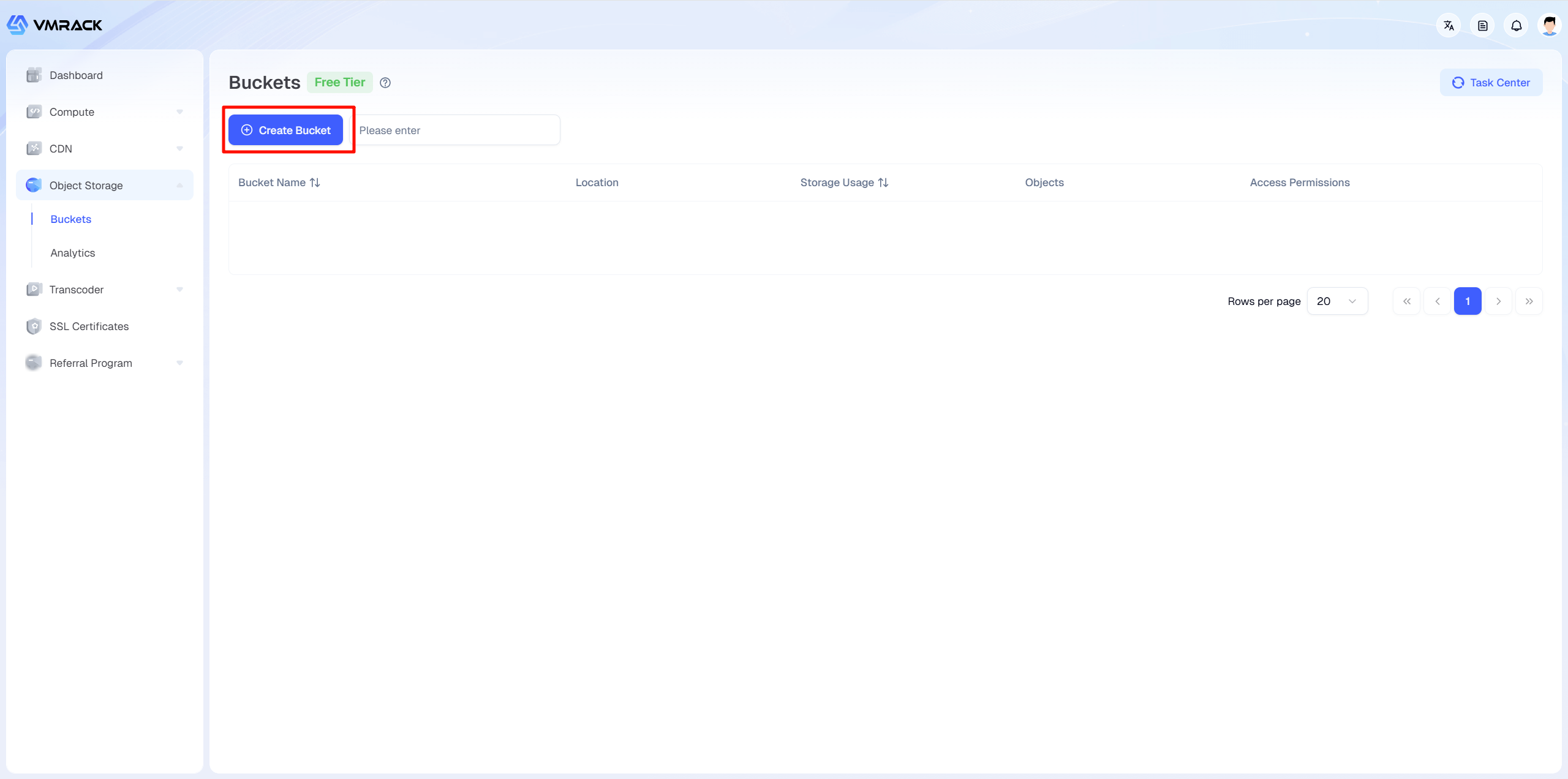Select the Buckets submenu item

[71, 219]
